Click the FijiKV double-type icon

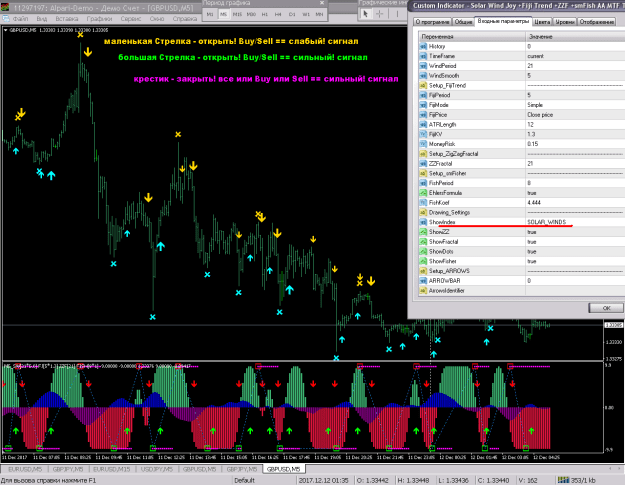pos(423,134)
